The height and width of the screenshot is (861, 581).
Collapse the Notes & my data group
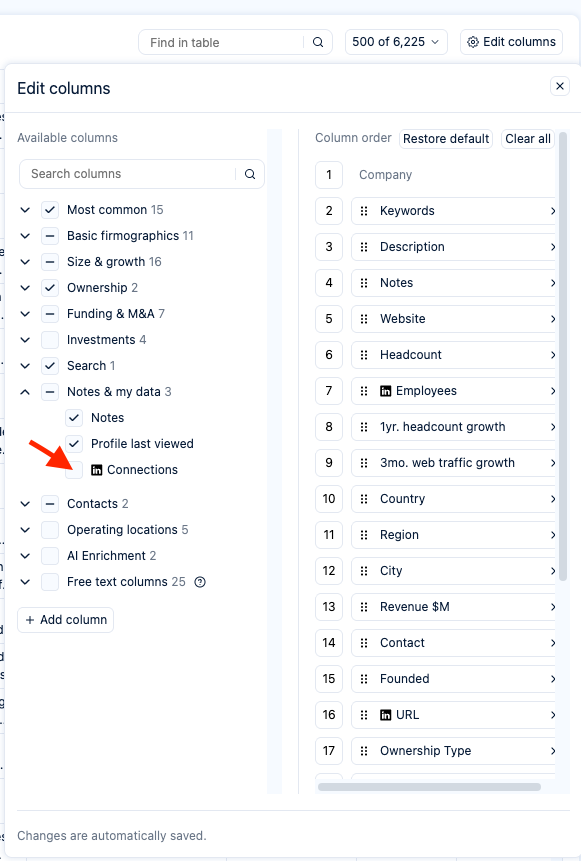click(x=25, y=392)
